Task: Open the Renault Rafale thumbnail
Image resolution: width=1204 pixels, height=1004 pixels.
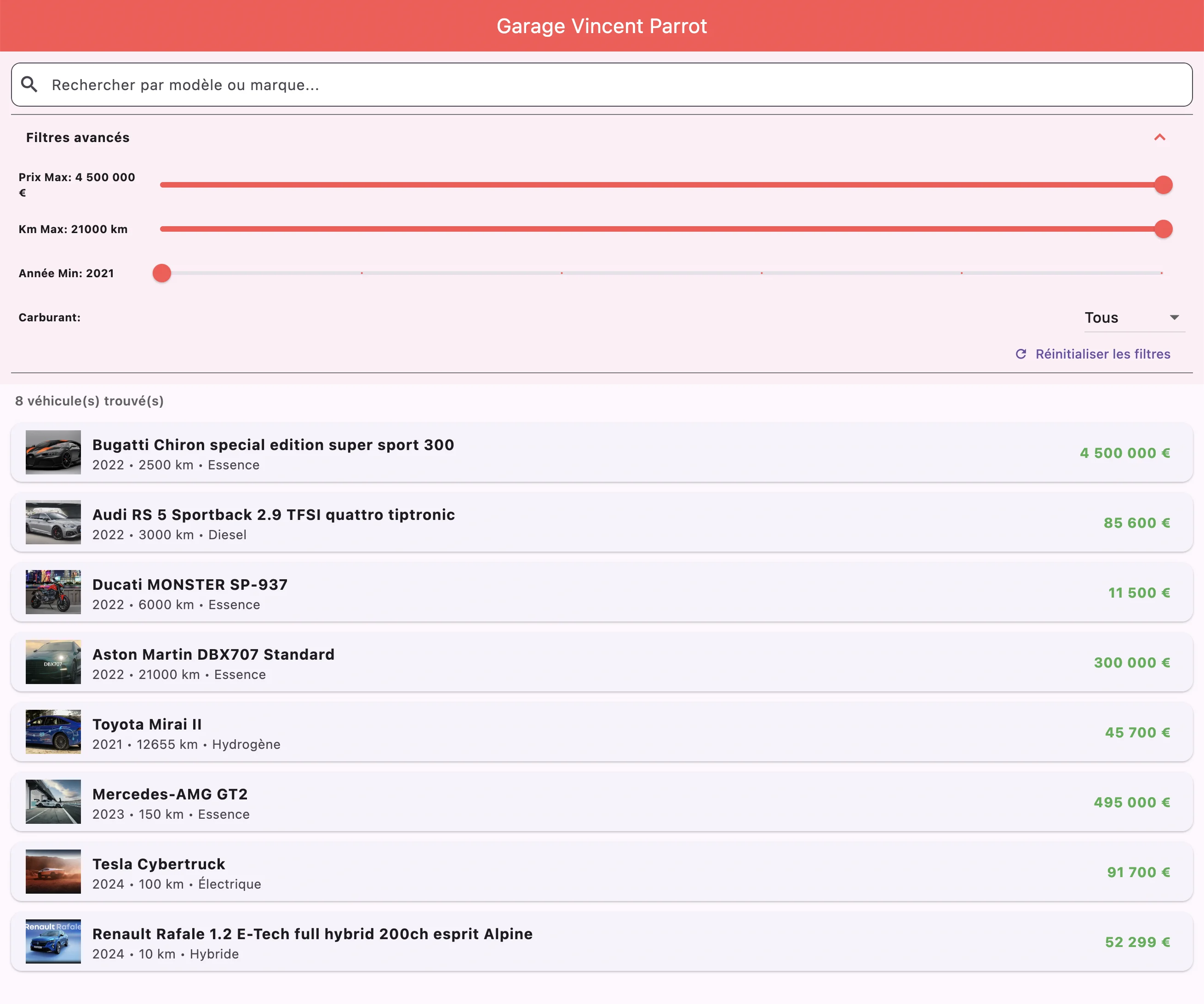Action: (53, 941)
